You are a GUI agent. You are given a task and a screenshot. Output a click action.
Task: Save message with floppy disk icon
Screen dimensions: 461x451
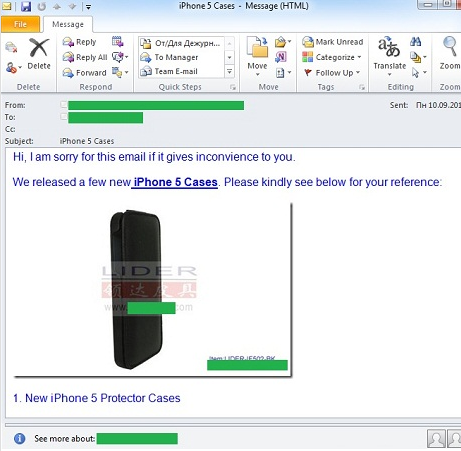(x=26, y=6)
